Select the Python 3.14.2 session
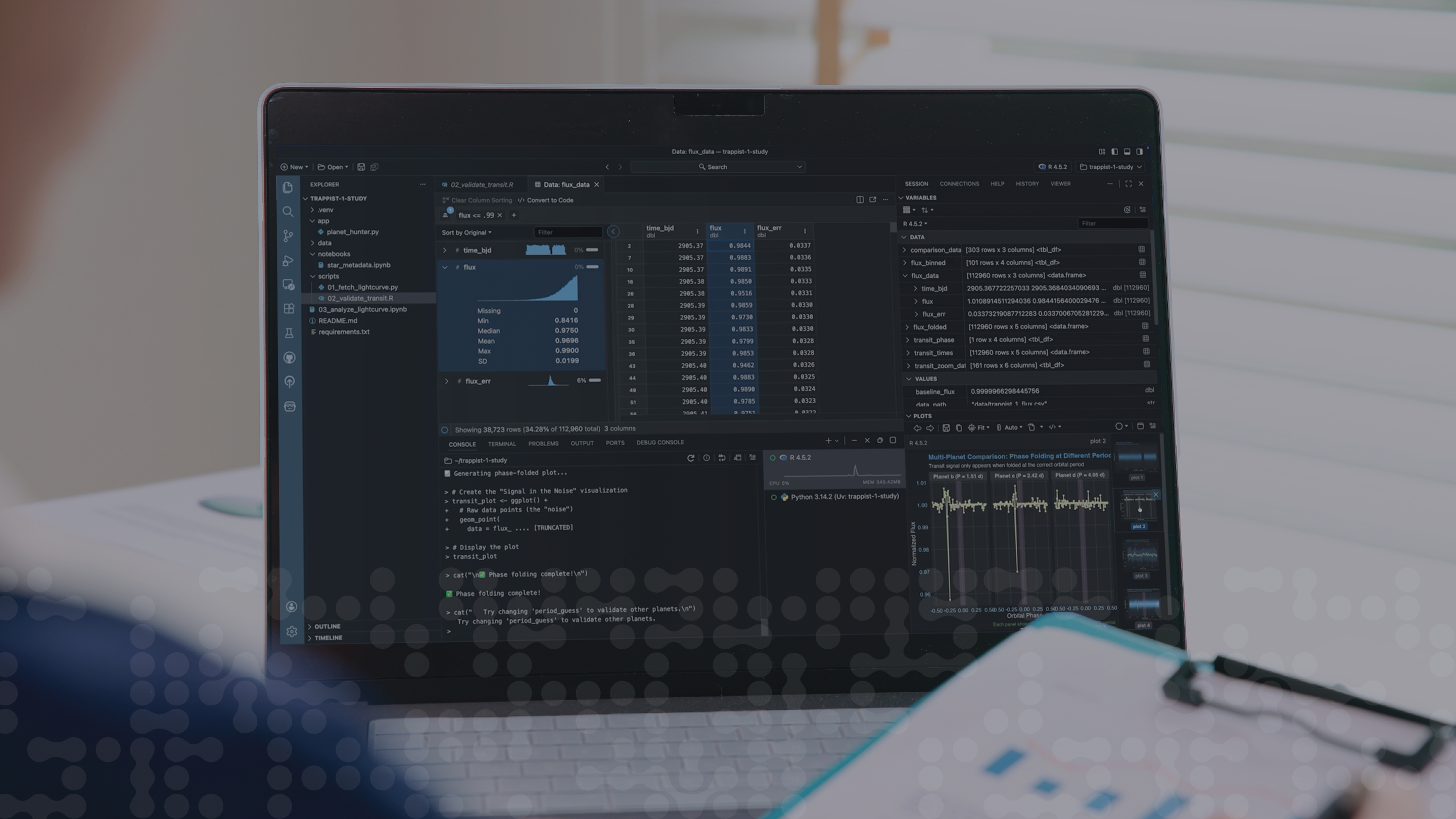 [x=835, y=497]
